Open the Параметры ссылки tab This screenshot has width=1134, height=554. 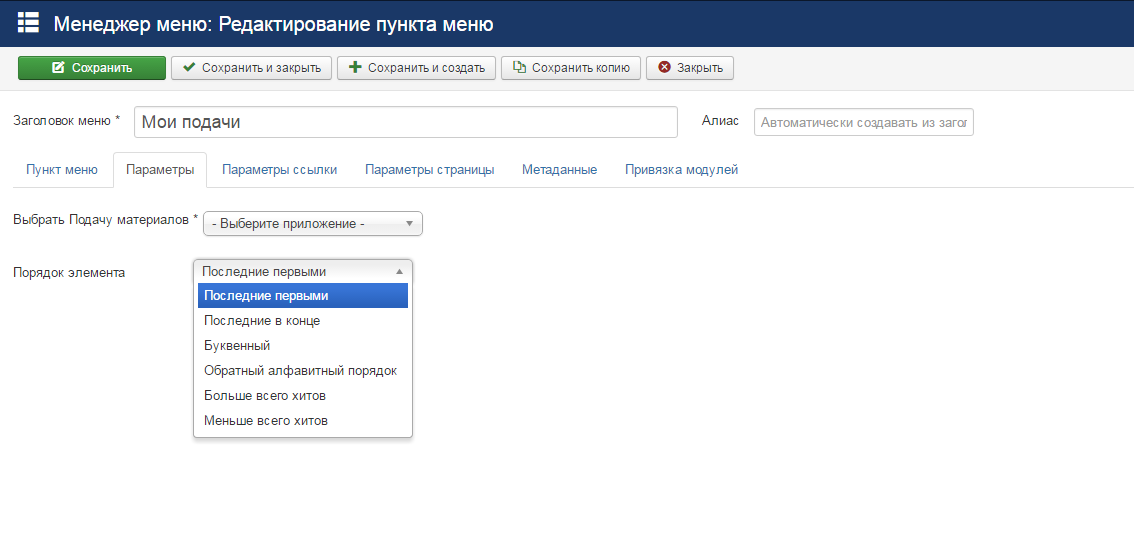click(x=279, y=170)
